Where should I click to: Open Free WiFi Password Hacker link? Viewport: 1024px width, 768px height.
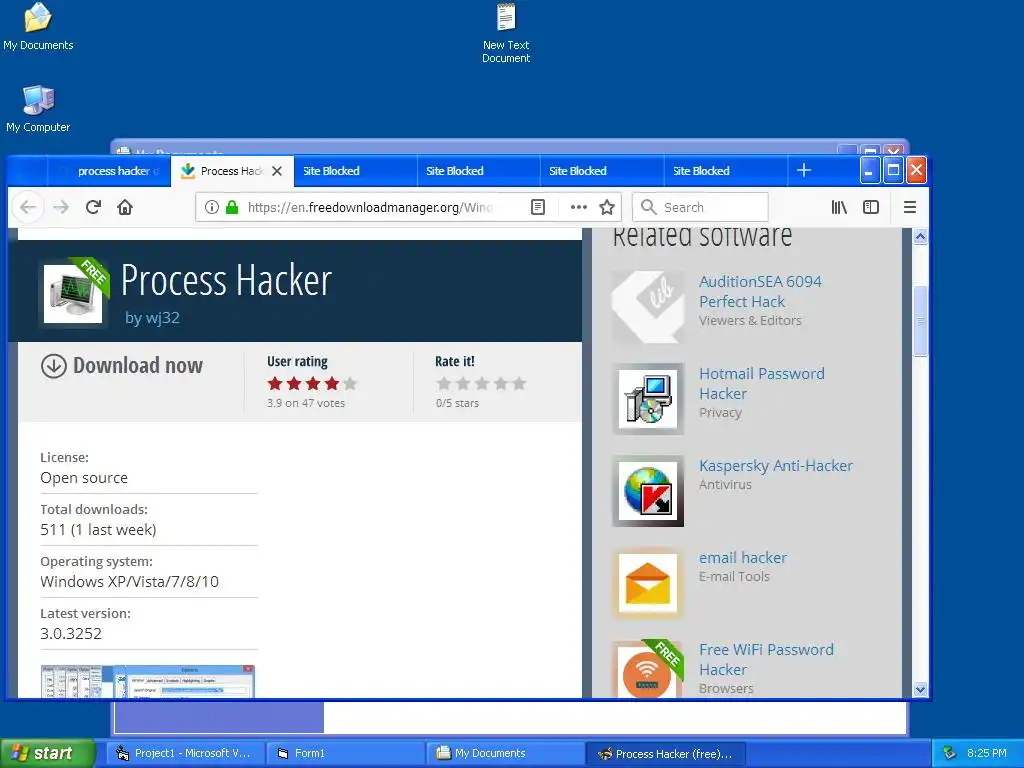pyautogui.click(x=766, y=660)
